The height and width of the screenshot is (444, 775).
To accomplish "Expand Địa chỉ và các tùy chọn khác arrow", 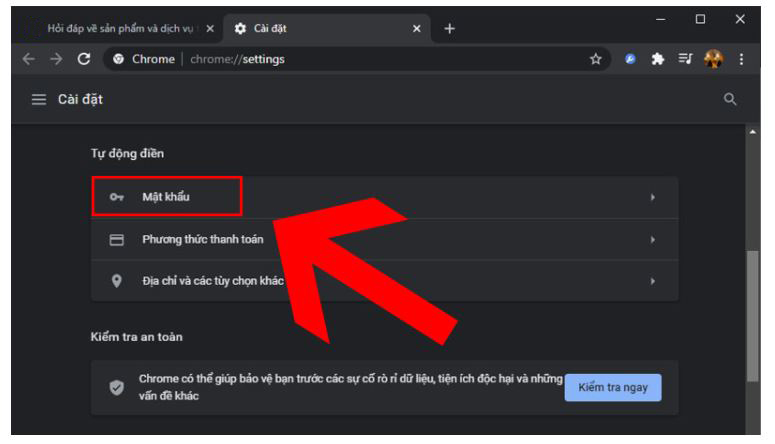I will click(653, 282).
